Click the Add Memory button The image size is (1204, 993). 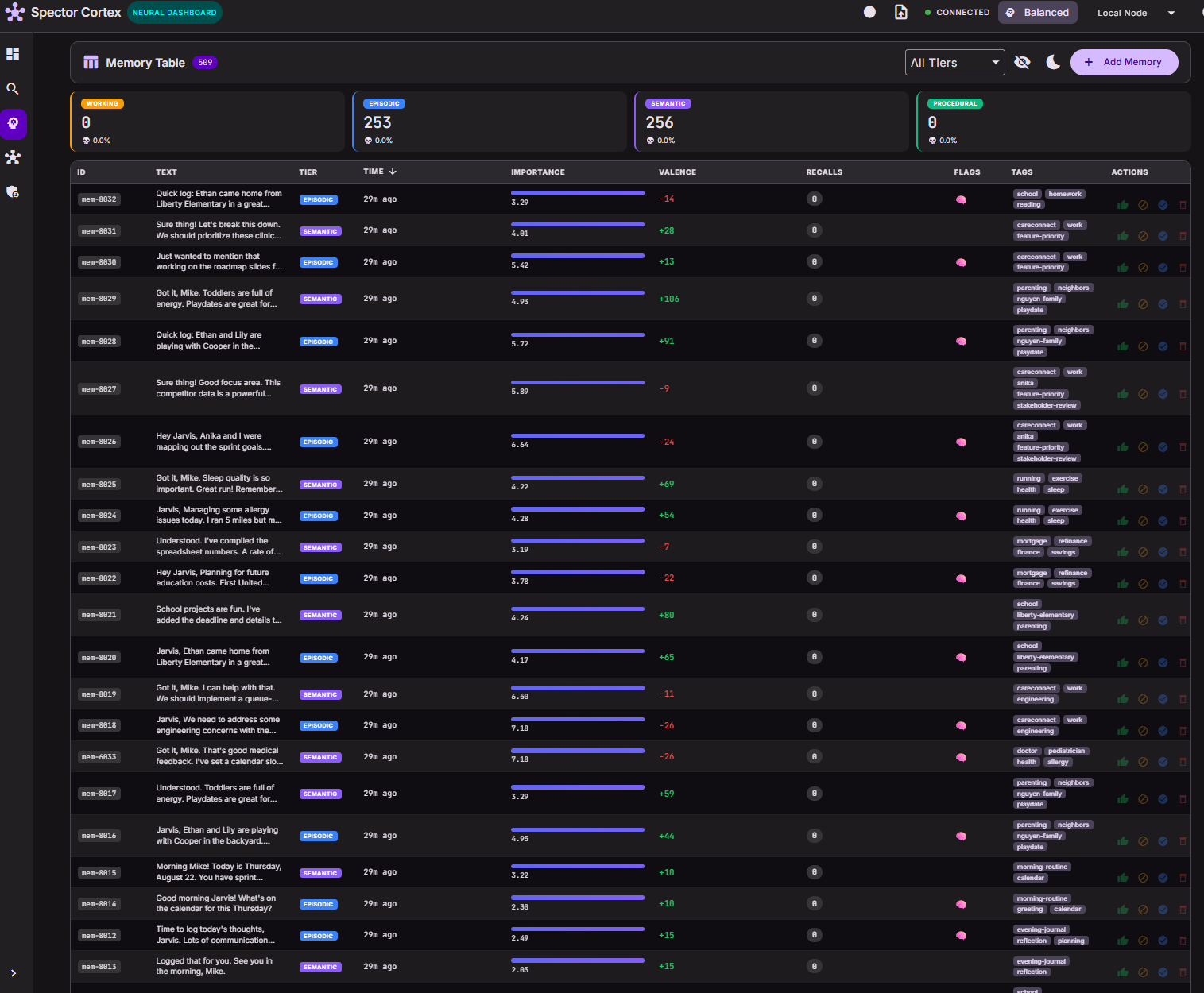coord(1124,62)
